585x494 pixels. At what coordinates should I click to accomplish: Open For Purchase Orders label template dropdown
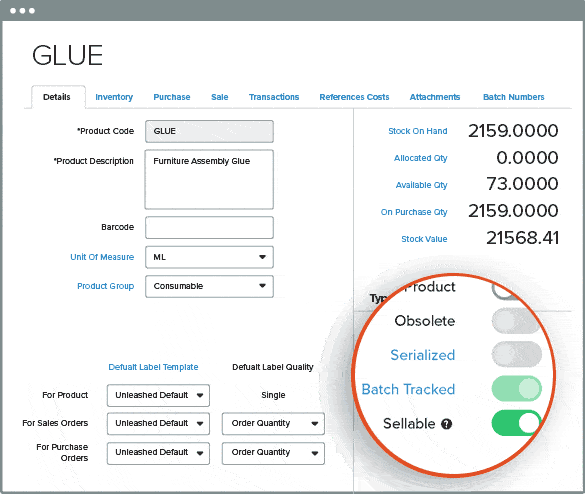click(x=158, y=453)
